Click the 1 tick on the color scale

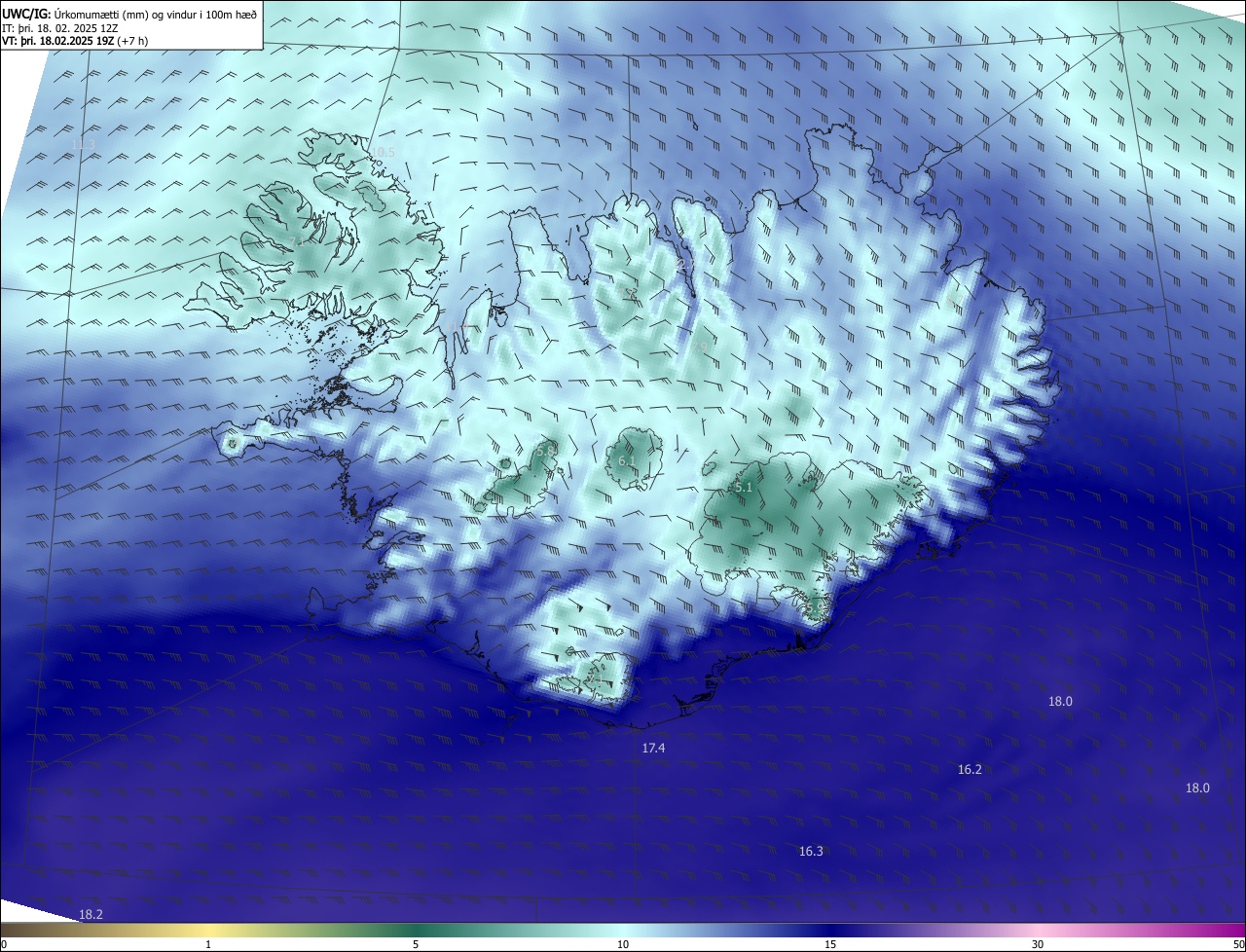[x=208, y=944]
